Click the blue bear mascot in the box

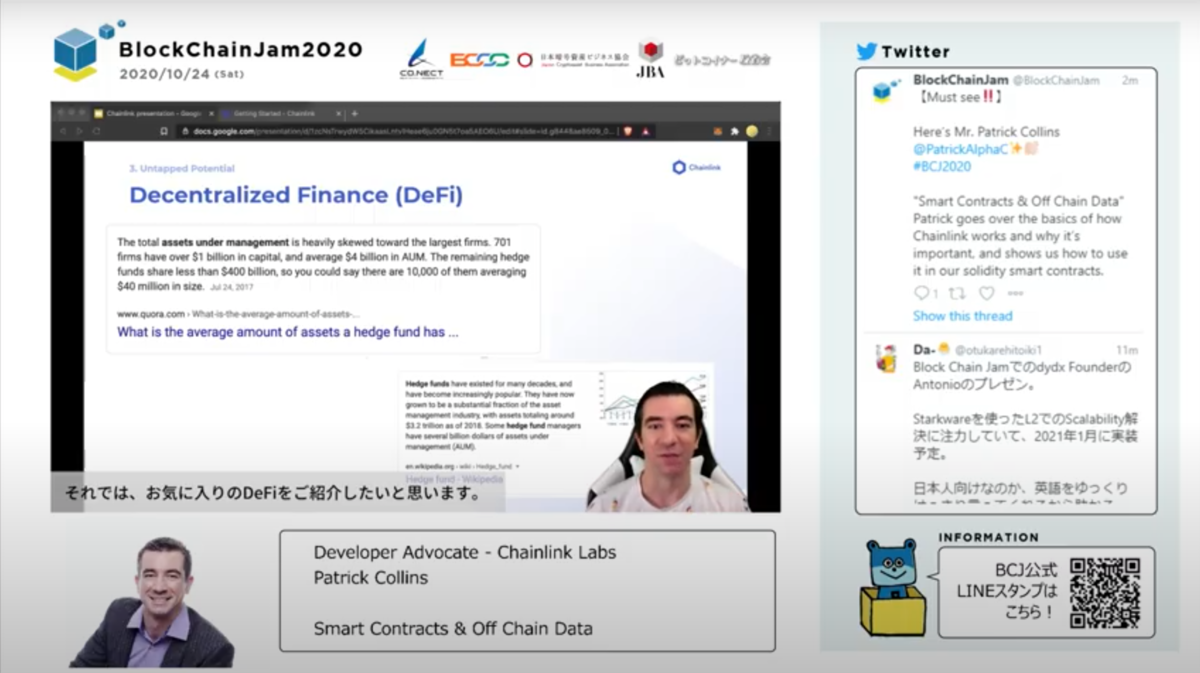tap(892, 586)
